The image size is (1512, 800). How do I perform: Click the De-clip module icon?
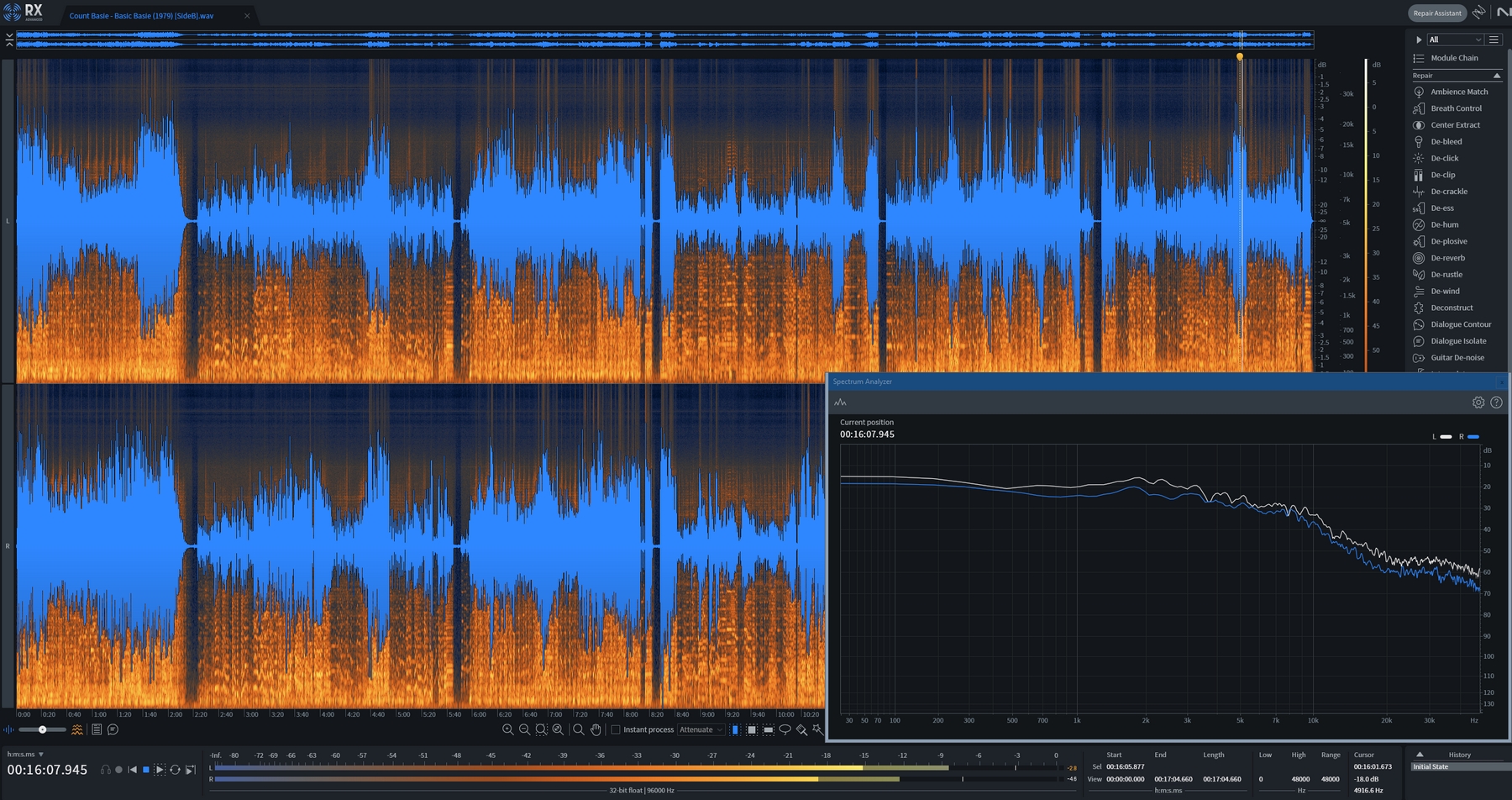click(x=1419, y=175)
